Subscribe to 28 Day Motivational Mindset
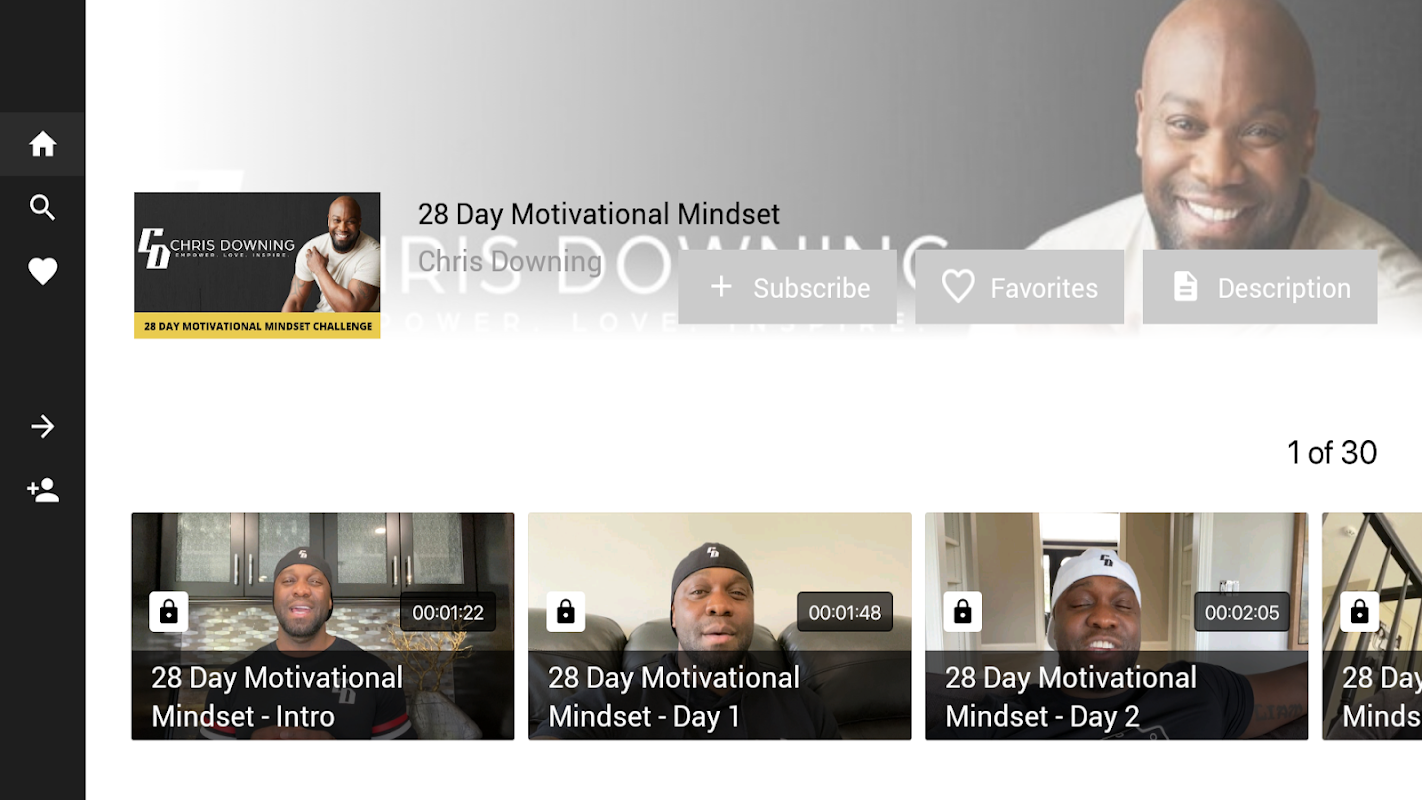This screenshot has width=1422, height=800. point(787,287)
